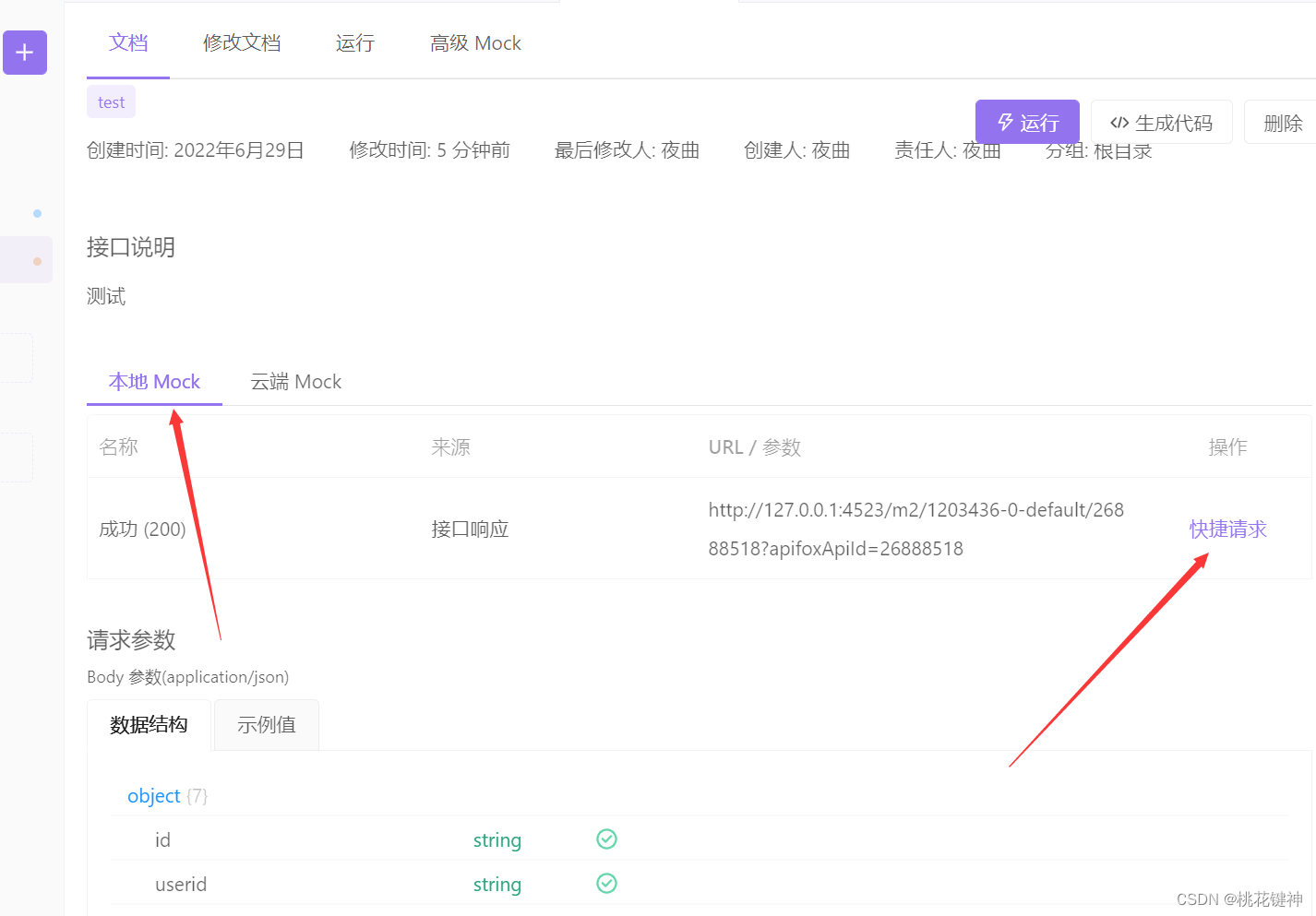Screen dimensions: 1316x916
Task: Open the 高级 Mock tab
Action: [475, 43]
